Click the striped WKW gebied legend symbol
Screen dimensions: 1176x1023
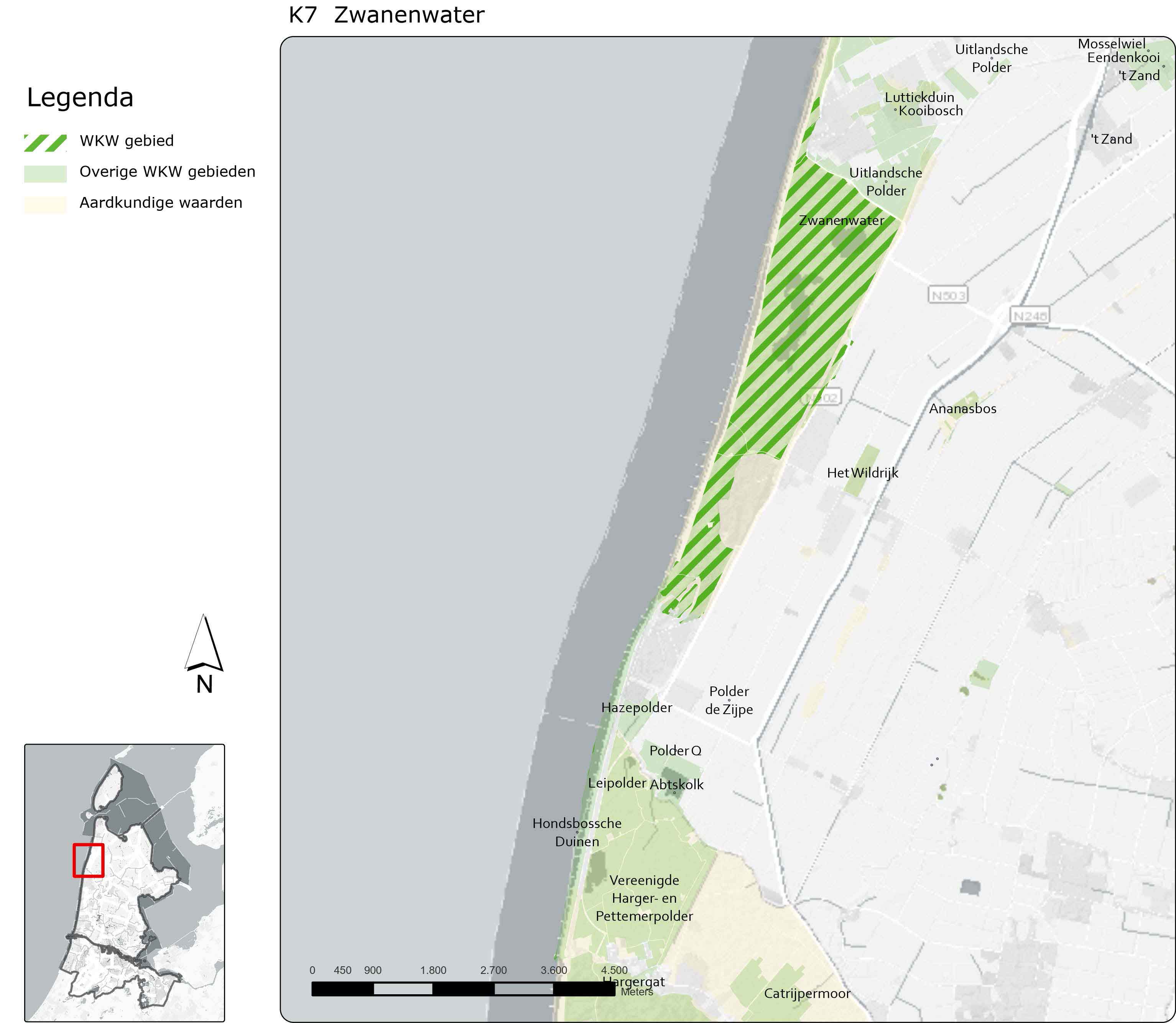click(x=45, y=143)
